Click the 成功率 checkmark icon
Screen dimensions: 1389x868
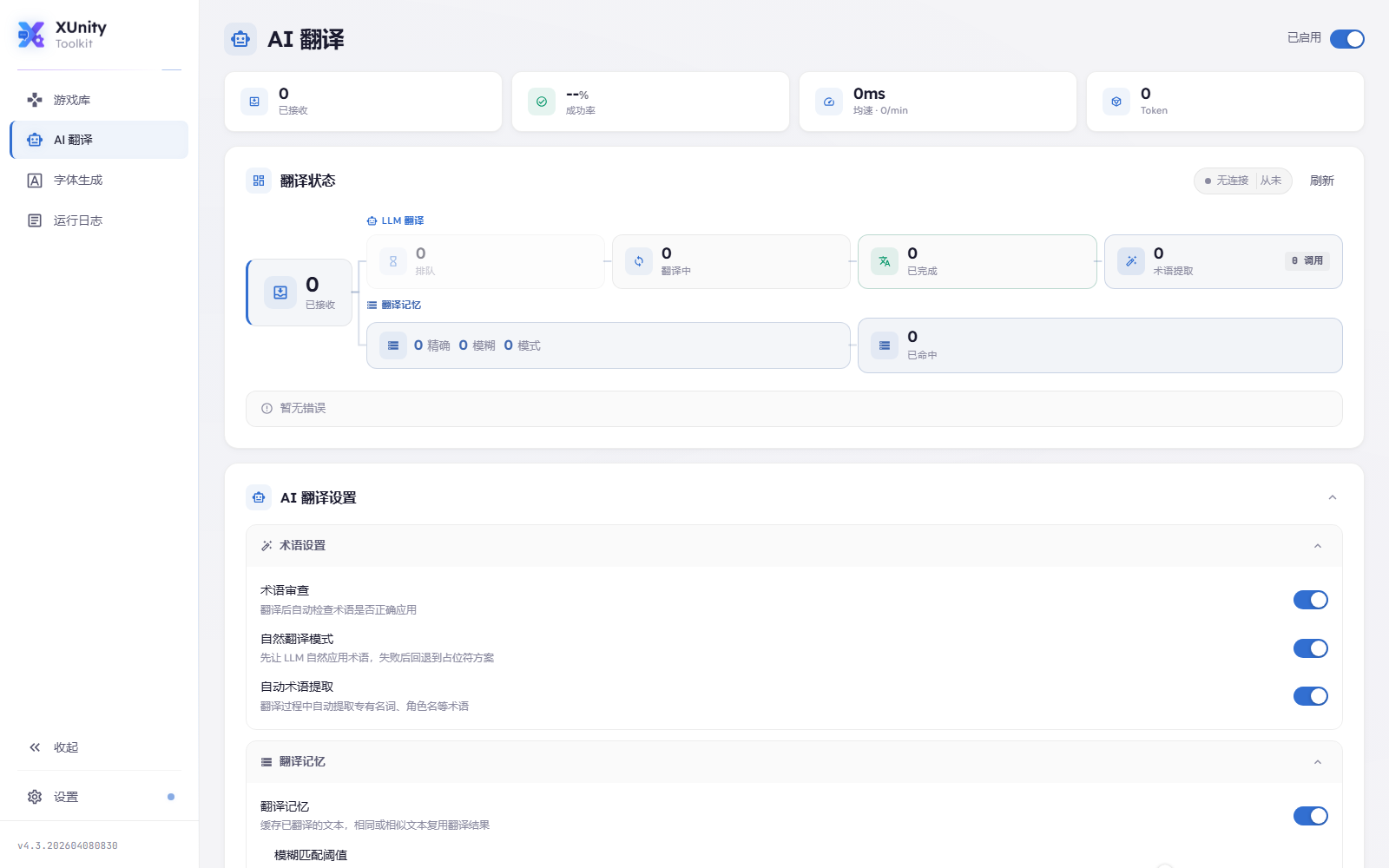click(542, 102)
